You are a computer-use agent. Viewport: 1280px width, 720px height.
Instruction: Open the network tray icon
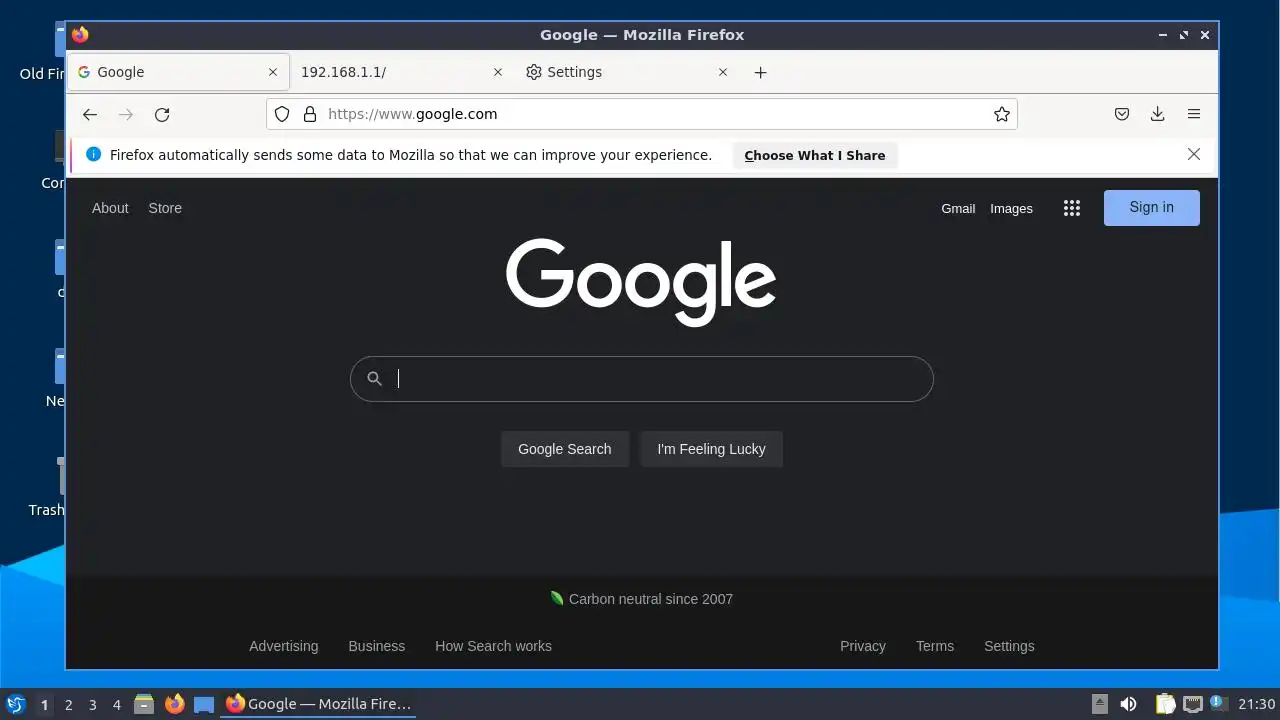click(x=1193, y=704)
